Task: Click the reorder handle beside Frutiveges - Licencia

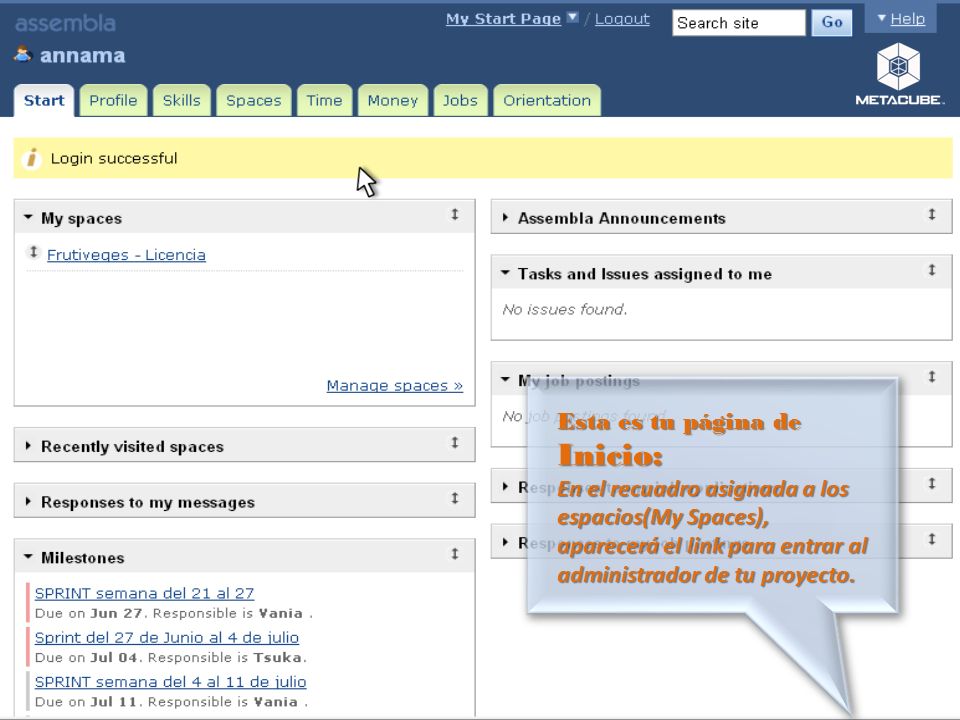Action: click(34, 252)
